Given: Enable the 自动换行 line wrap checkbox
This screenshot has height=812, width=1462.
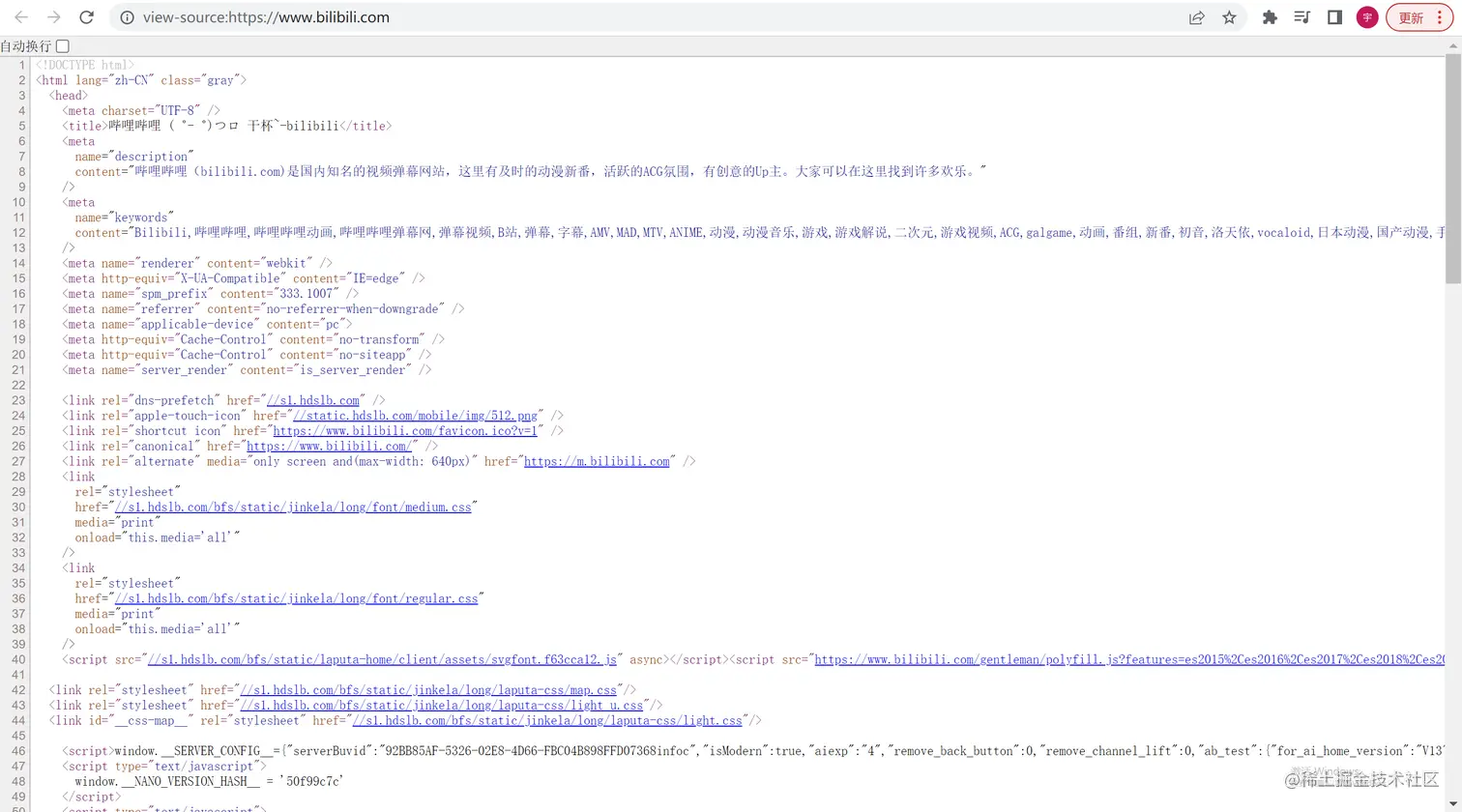Looking at the screenshot, I should coord(63,45).
